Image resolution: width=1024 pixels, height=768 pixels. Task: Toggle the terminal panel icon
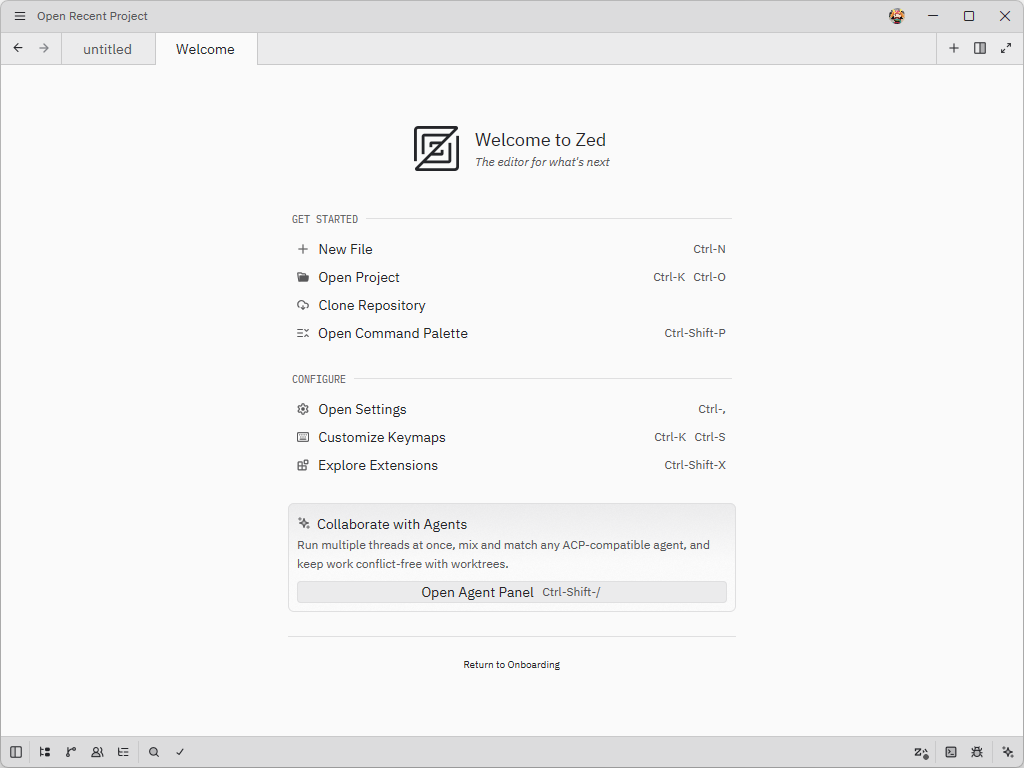951,752
